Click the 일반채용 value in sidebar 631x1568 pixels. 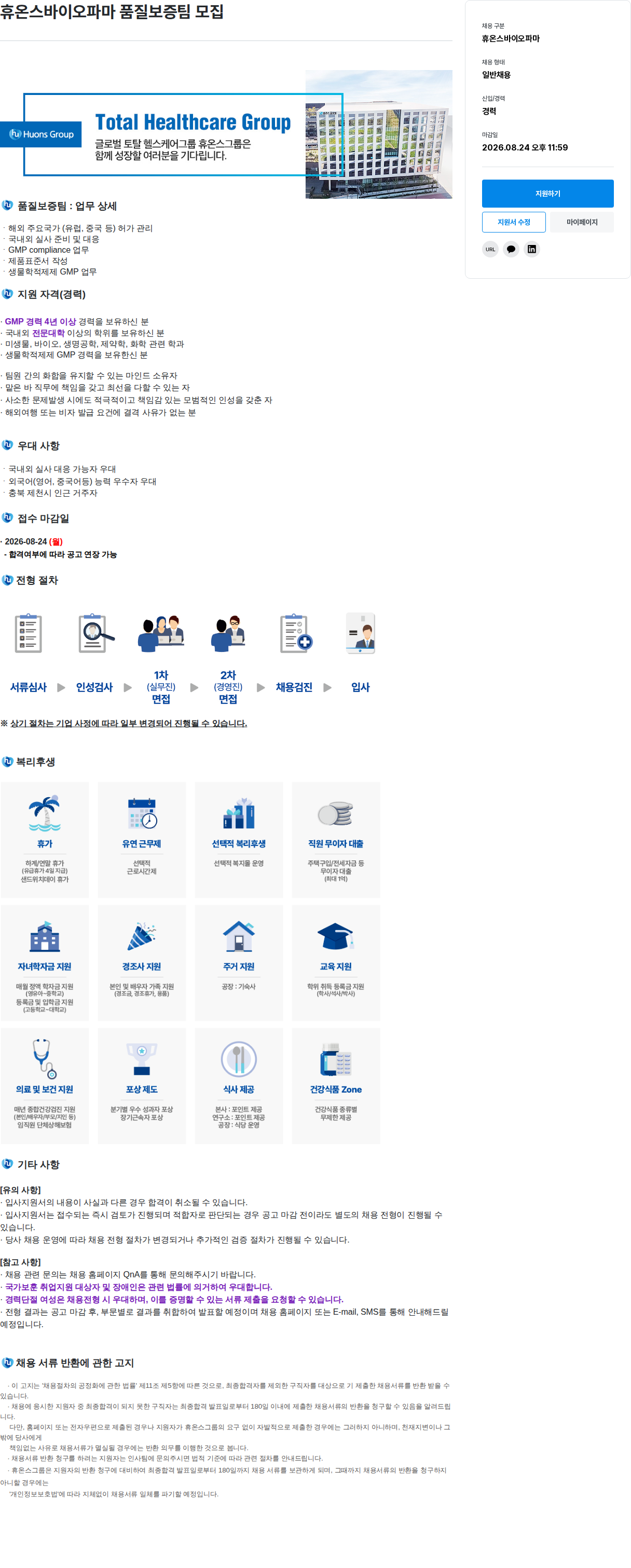tap(496, 75)
